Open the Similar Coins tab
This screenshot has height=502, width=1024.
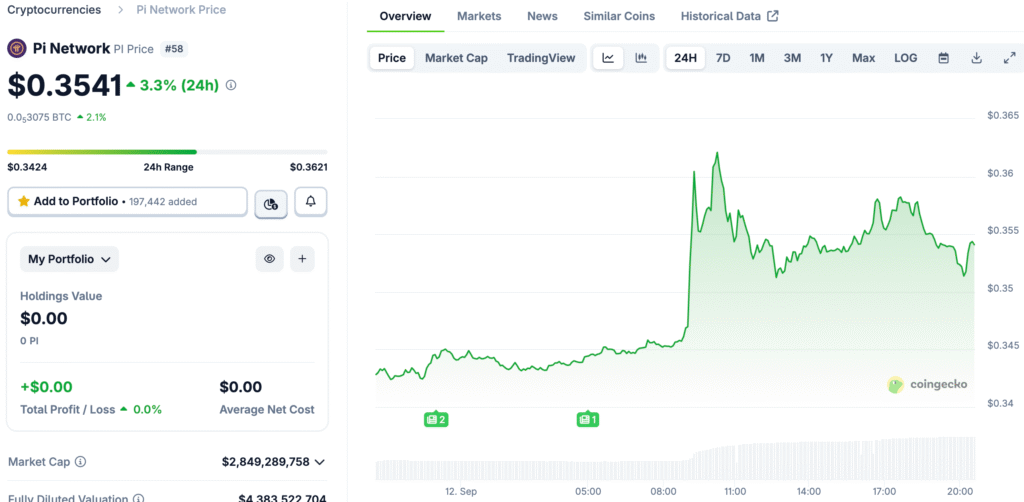pyautogui.click(x=619, y=16)
